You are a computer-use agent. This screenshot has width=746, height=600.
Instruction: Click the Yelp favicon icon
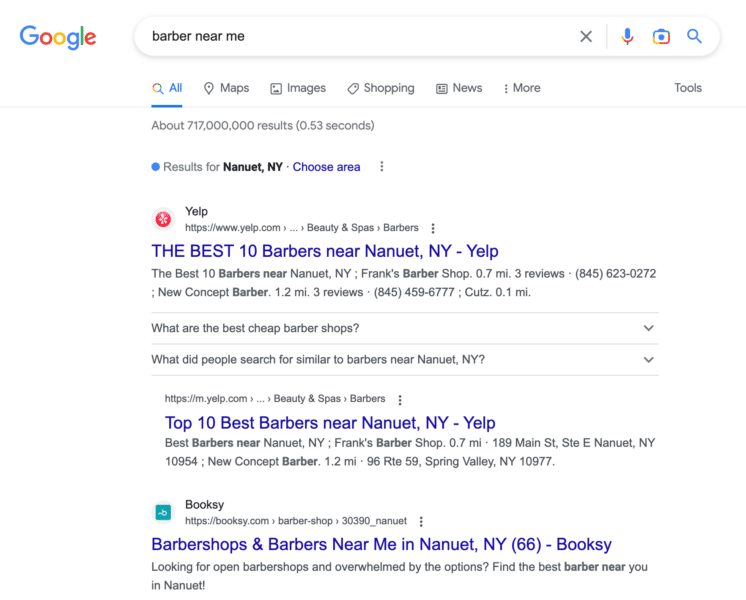pyautogui.click(x=163, y=219)
